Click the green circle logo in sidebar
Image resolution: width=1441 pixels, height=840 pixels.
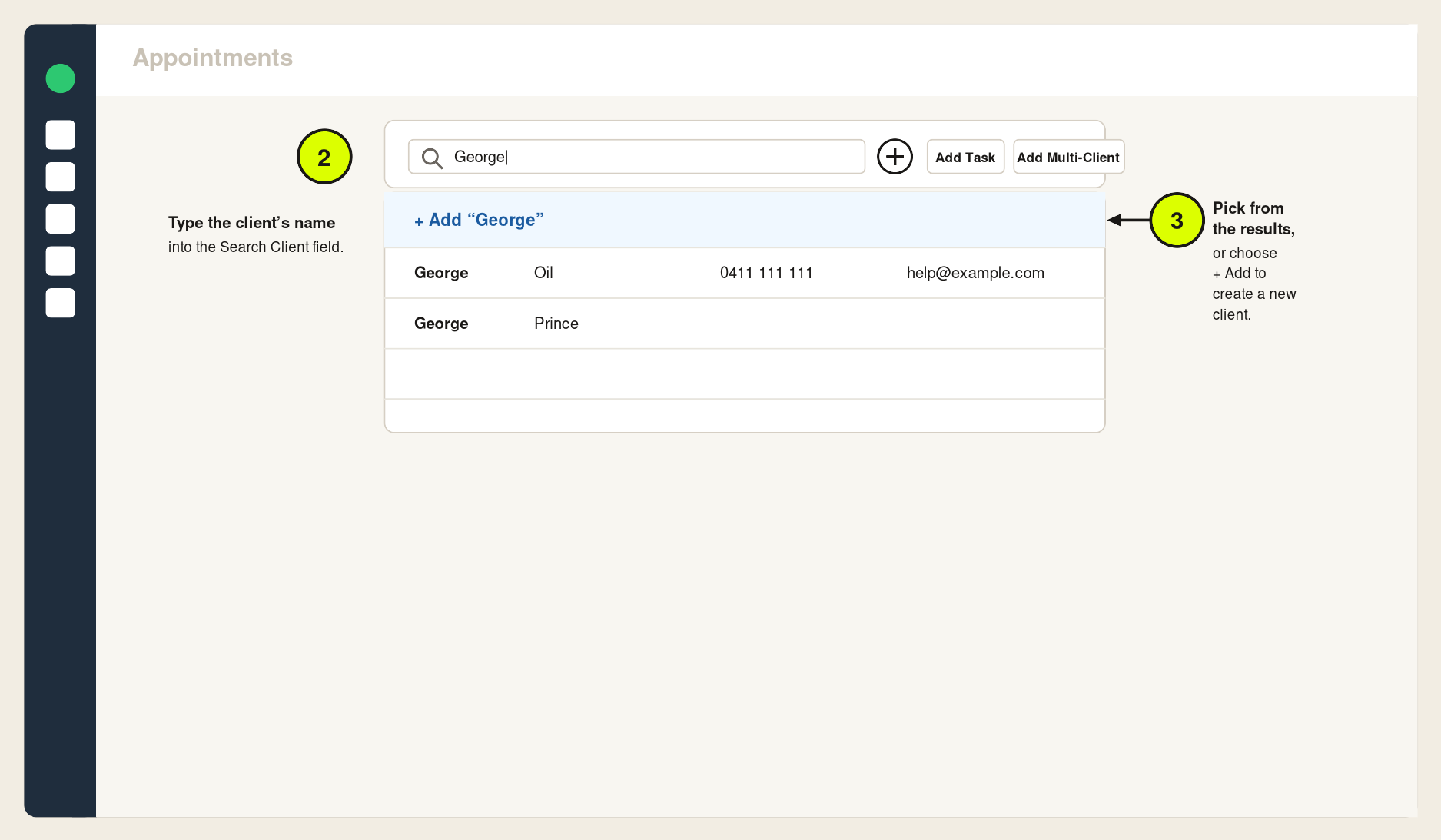(60, 78)
